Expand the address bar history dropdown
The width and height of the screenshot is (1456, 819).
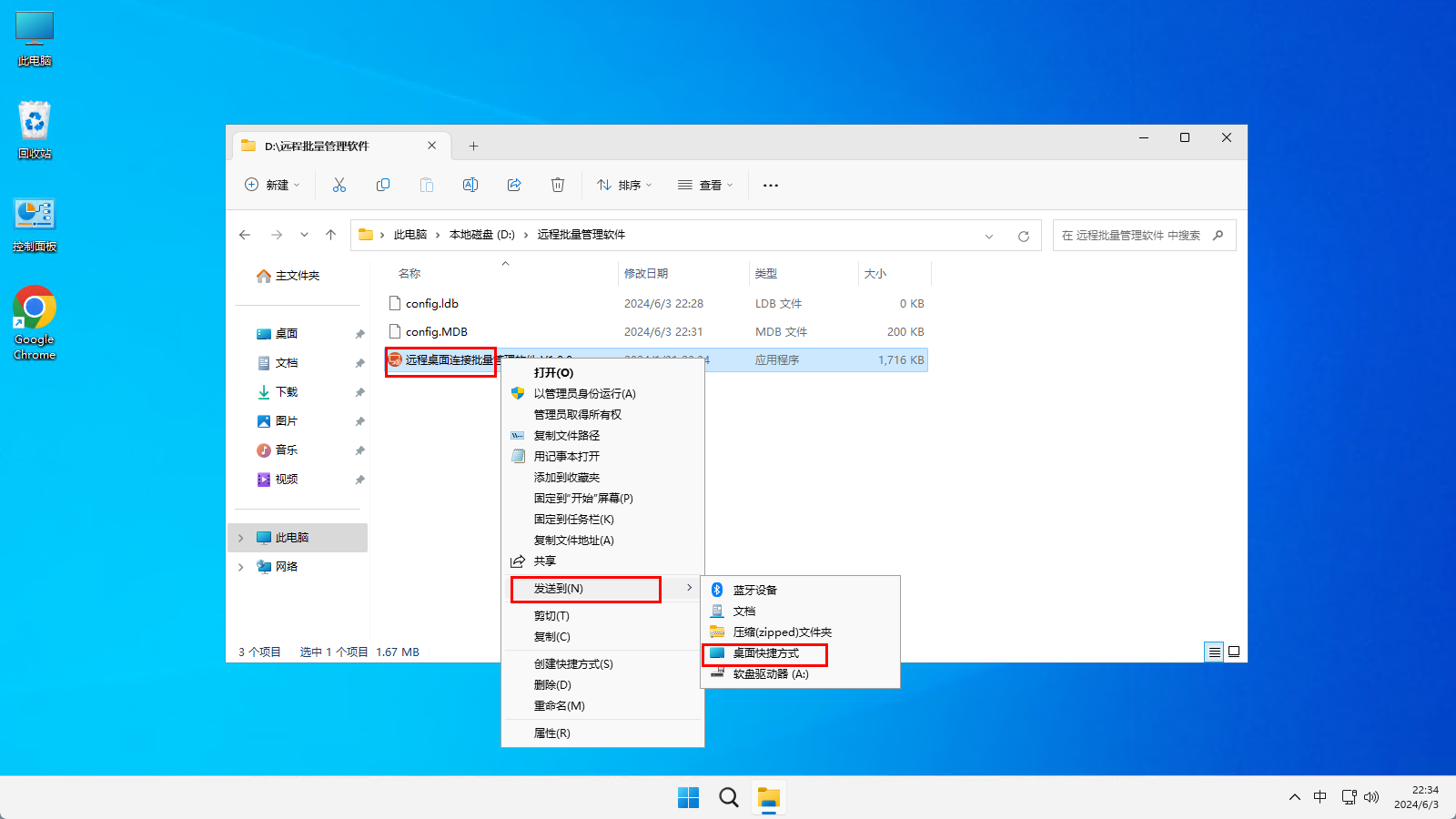tap(989, 236)
